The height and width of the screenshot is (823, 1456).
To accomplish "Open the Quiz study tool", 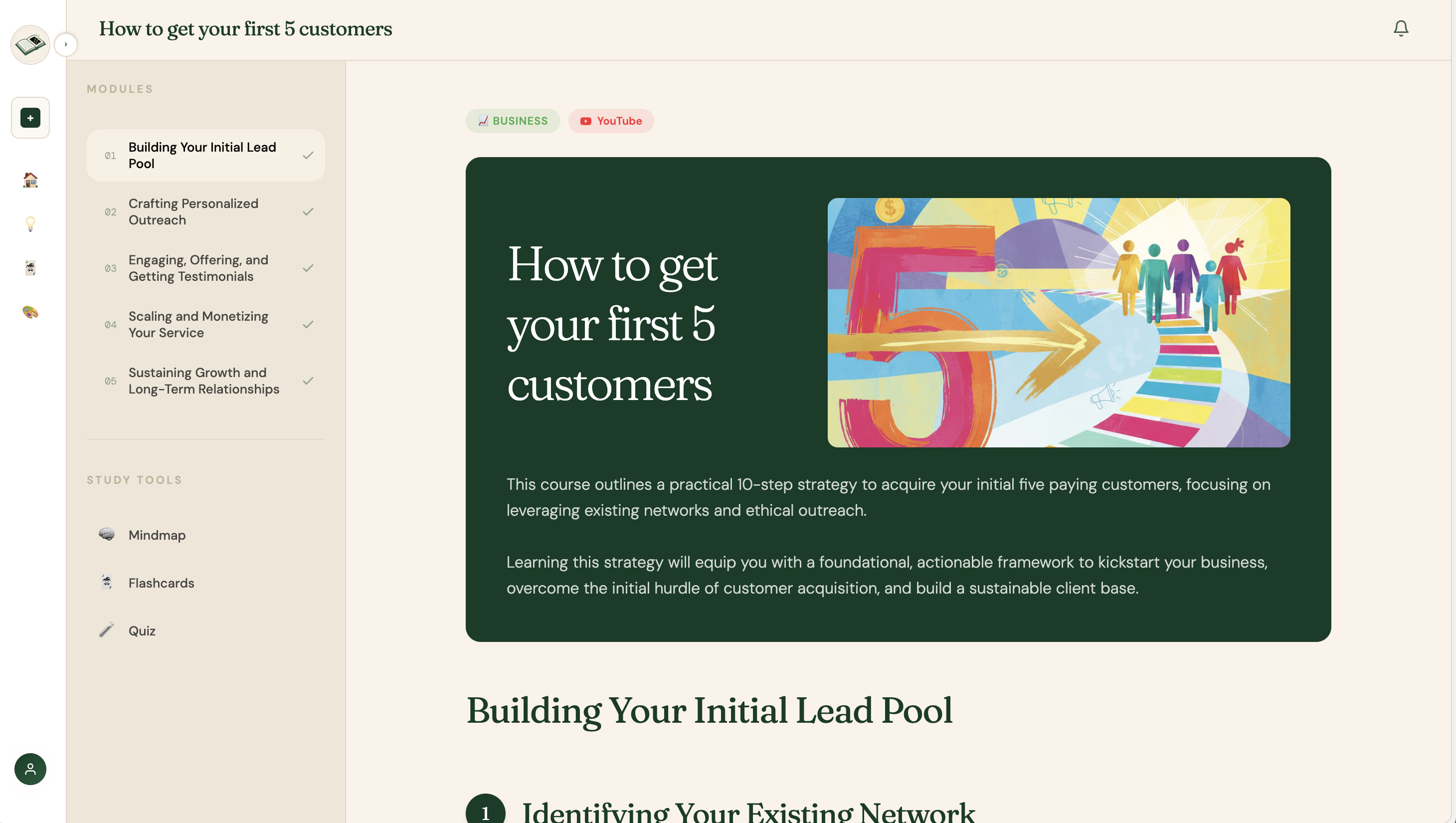I will tap(141, 631).
